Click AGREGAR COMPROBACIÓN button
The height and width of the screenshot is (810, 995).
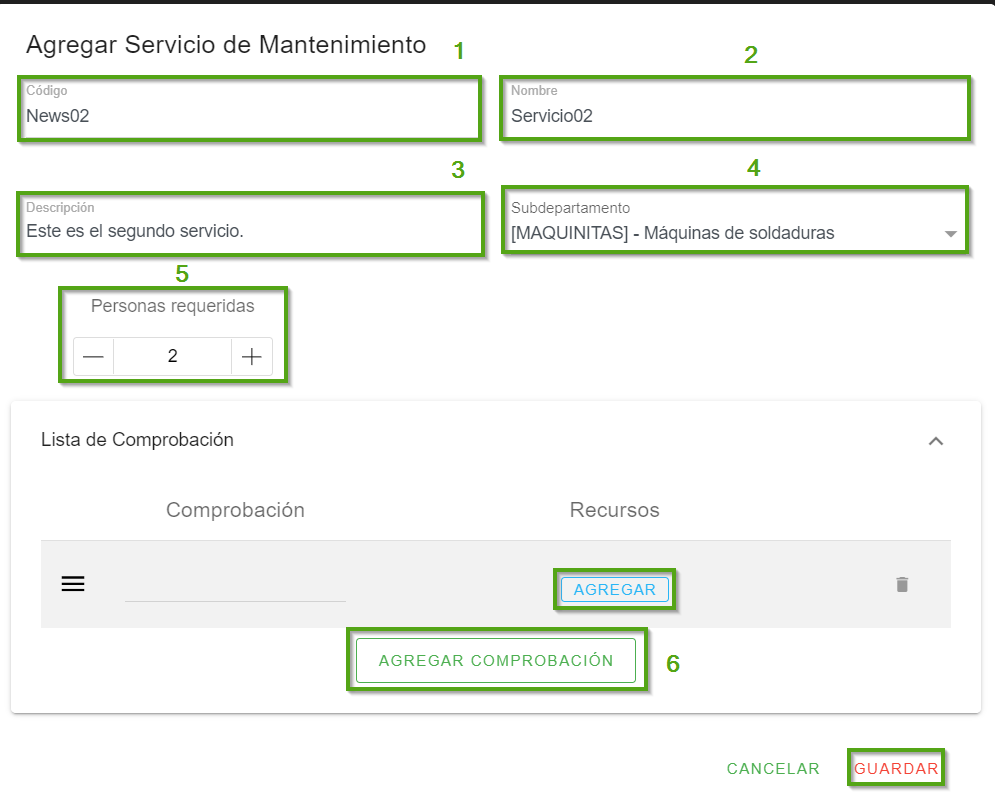[x=496, y=661]
